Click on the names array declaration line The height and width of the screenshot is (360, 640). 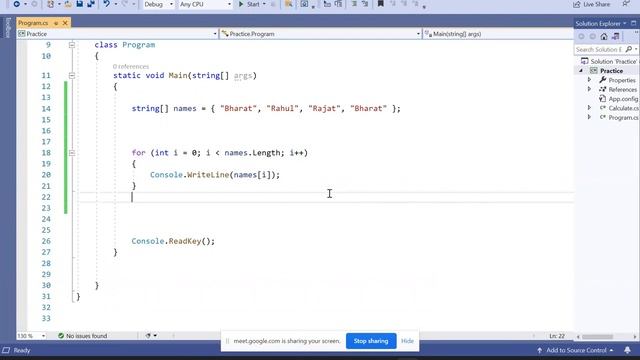point(266,109)
